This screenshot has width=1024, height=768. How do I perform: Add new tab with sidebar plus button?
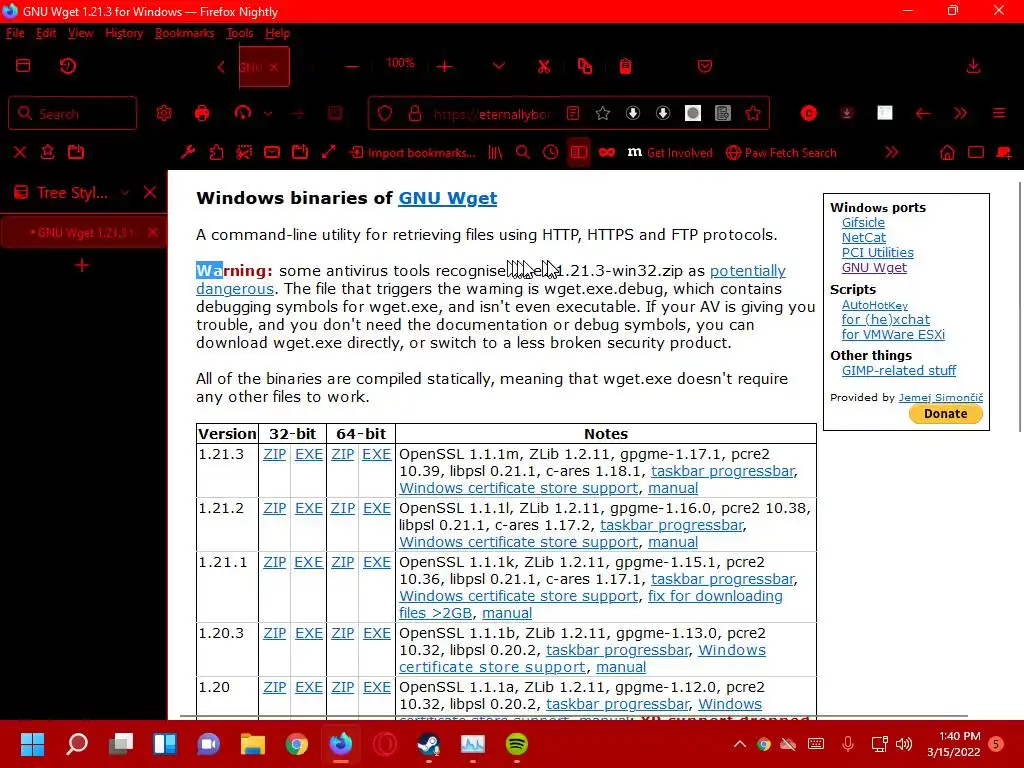click(82, 265)
